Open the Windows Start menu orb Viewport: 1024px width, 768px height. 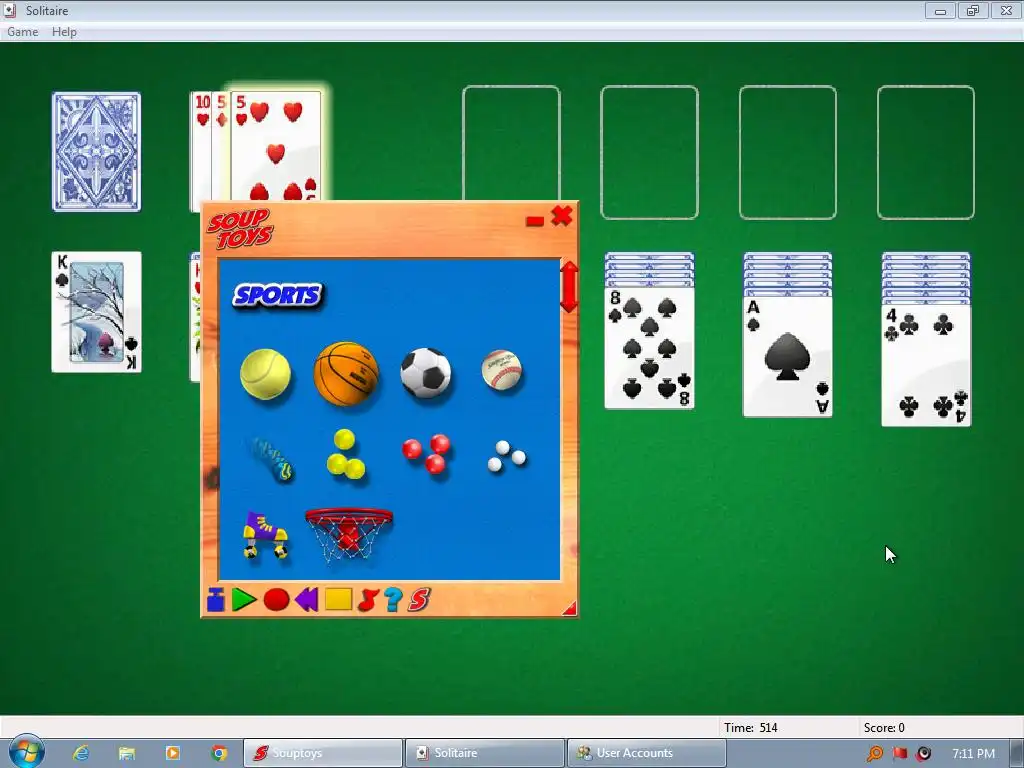tap(26, 752)
